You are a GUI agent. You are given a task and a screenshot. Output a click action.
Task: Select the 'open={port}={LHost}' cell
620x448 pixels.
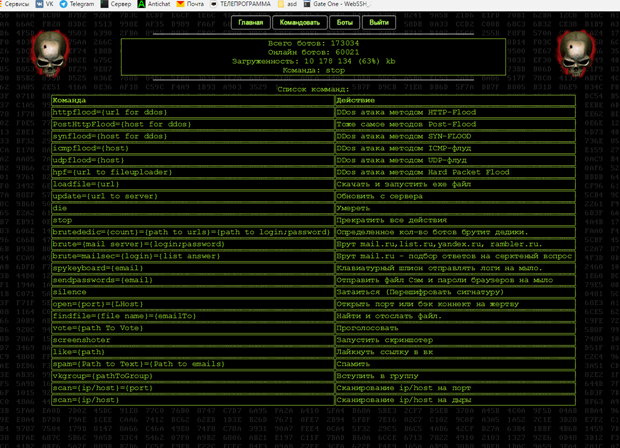(x=193, y=304)
